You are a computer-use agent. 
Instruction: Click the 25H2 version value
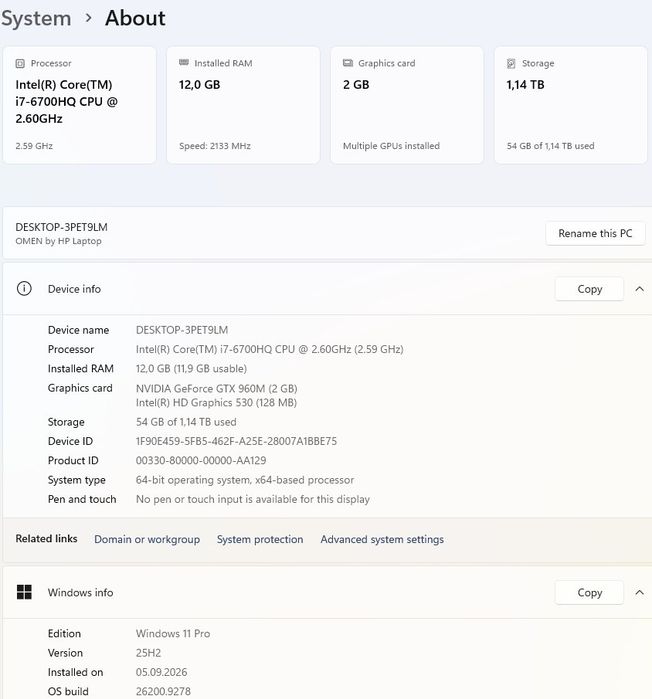[148, 653]
